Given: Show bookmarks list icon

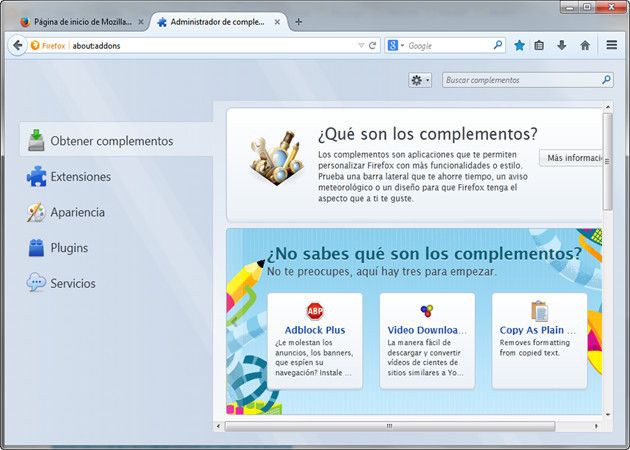Looking at the screenshot, I should [x=539, y=45].
